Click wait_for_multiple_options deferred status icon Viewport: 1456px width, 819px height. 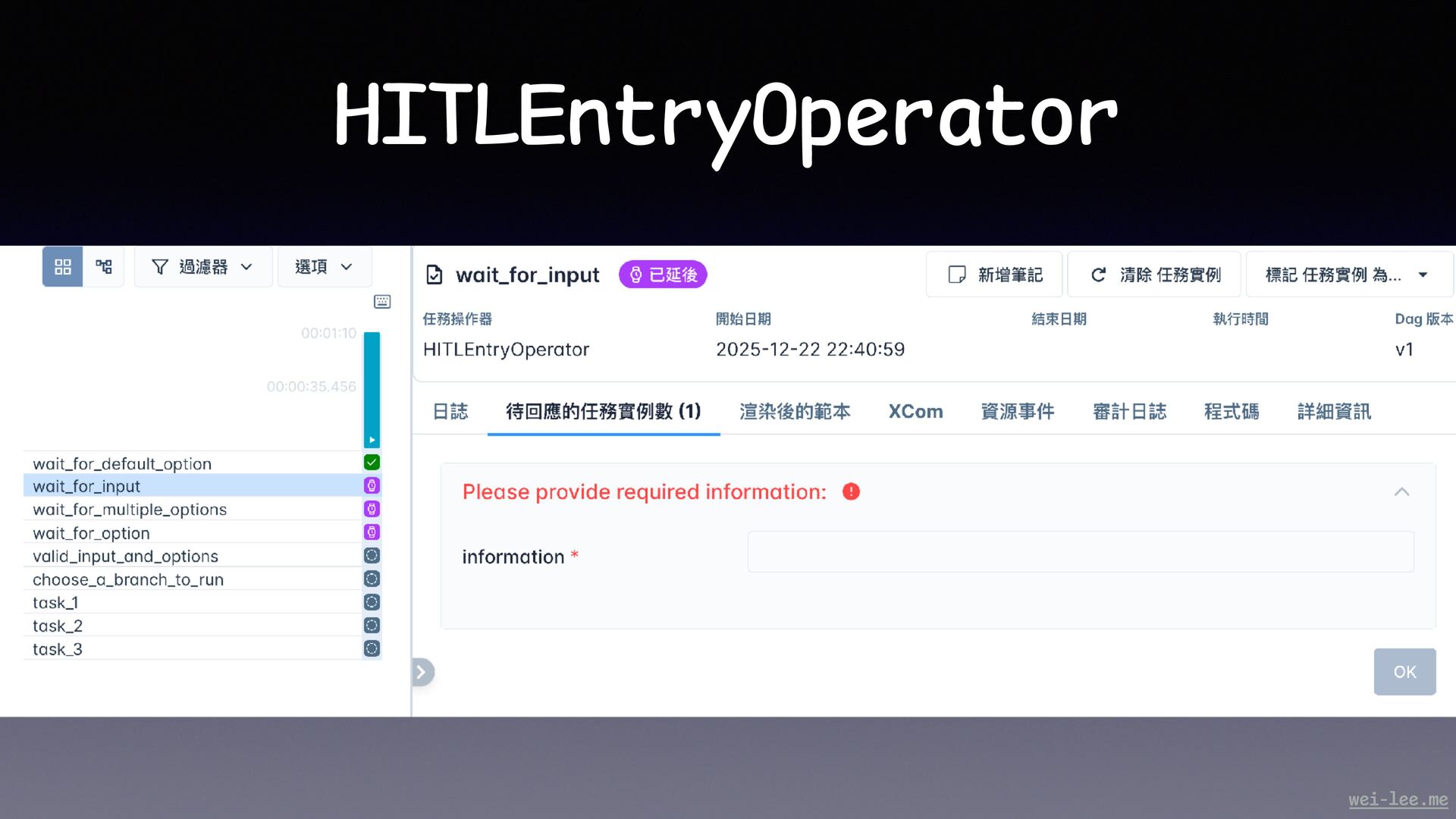(x=372, y=509)
